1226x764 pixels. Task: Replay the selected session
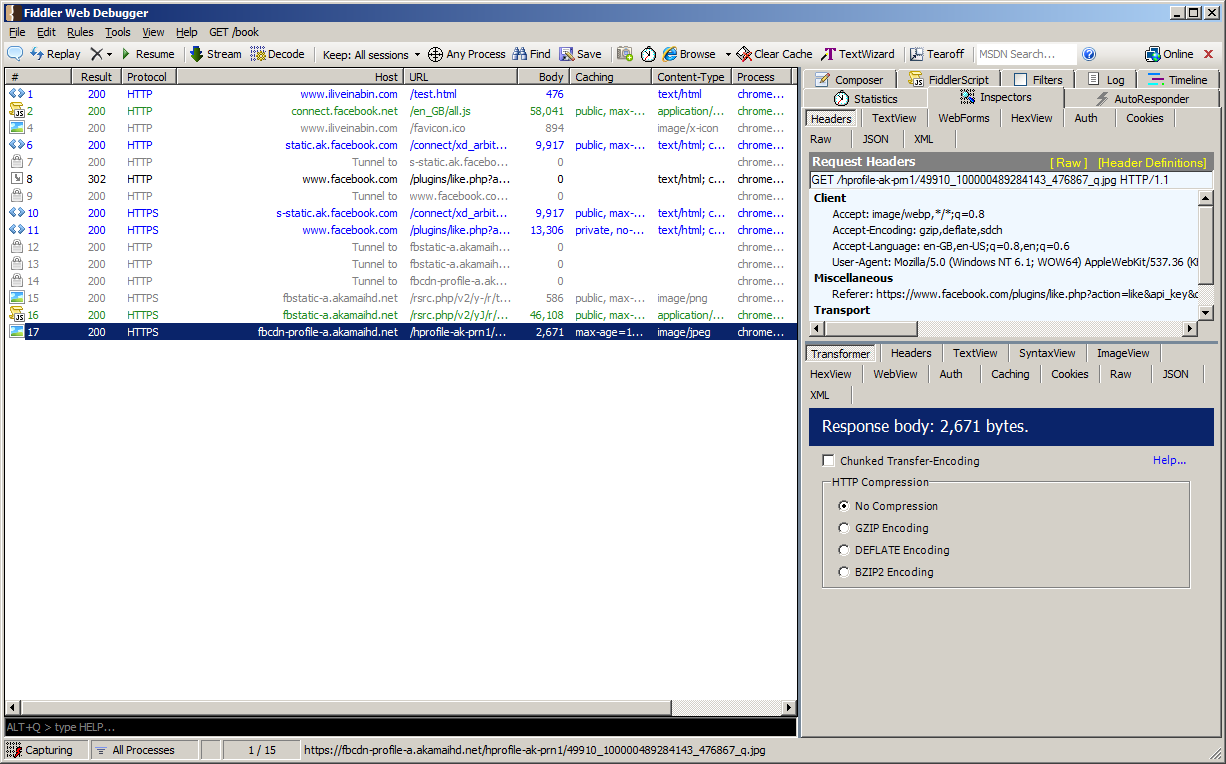tap(55, 54)
